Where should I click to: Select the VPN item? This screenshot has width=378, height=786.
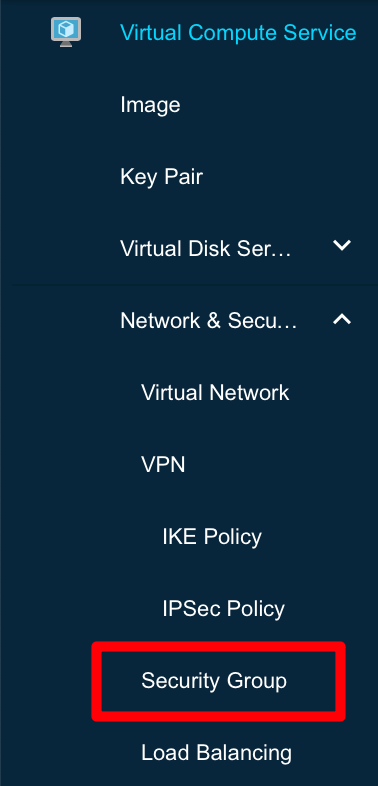pos(163,465)
